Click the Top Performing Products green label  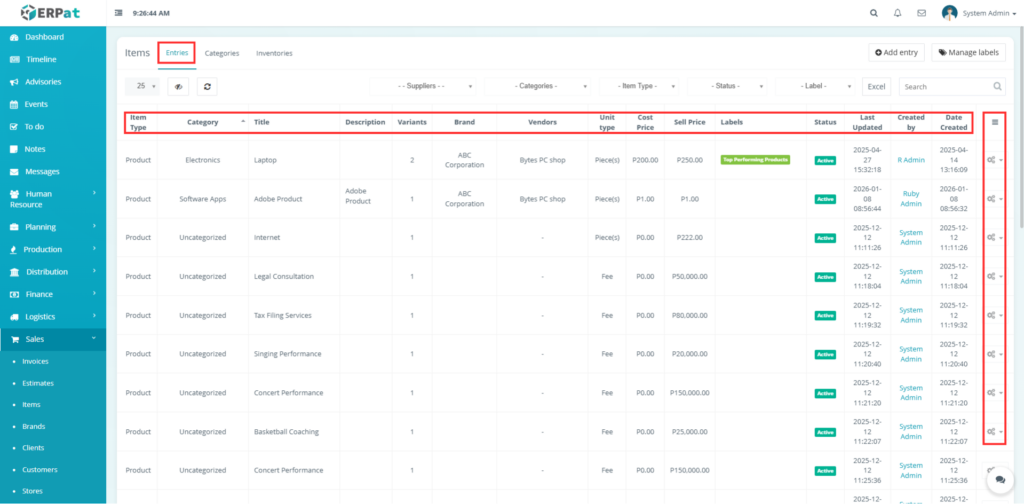point(755,160)
